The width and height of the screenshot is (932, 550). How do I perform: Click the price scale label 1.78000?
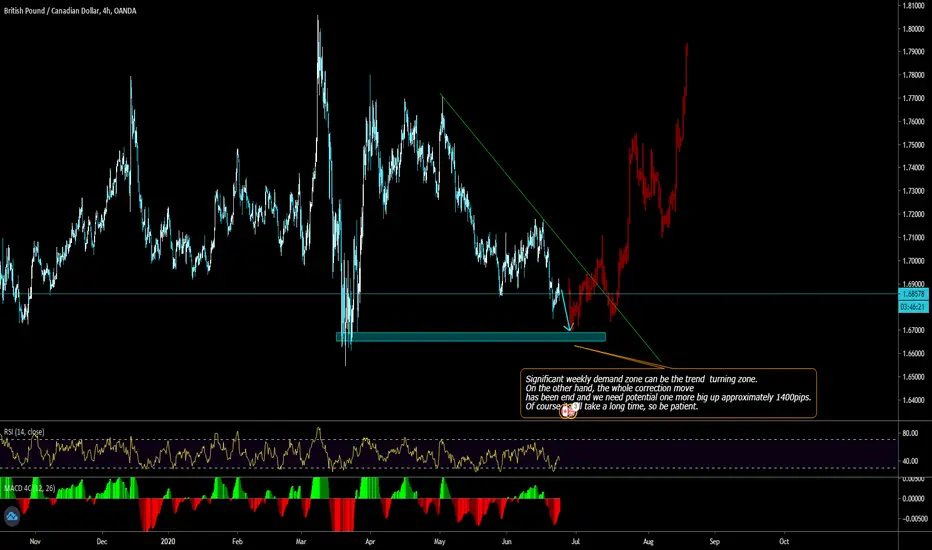pyautogui.click(x=913, y=75)
